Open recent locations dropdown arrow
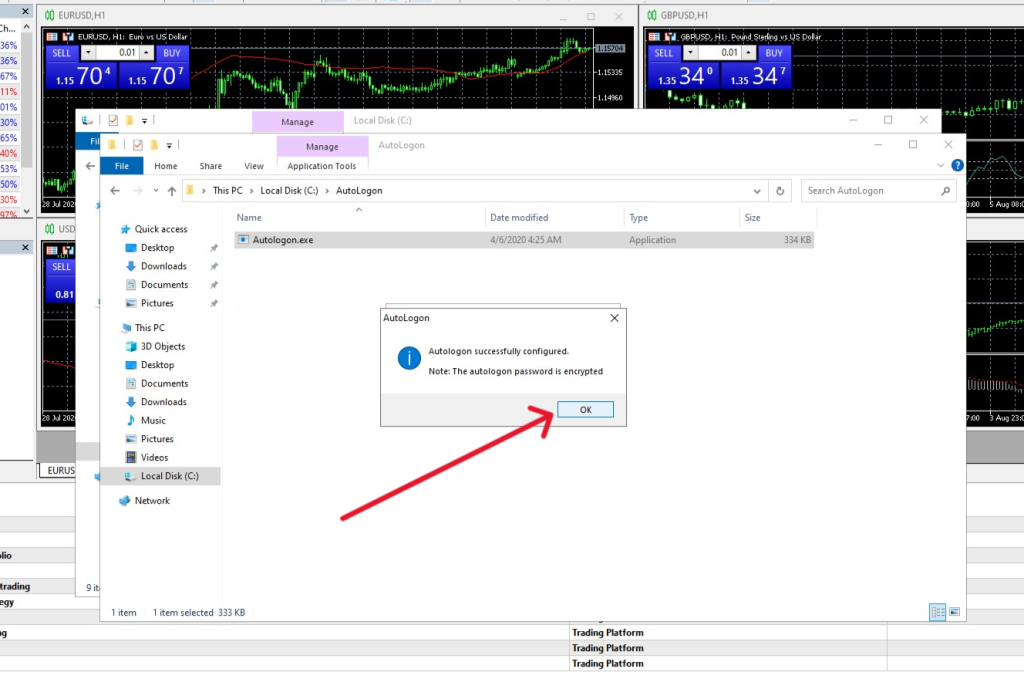The image size is (1024, 699). [155, 191]
